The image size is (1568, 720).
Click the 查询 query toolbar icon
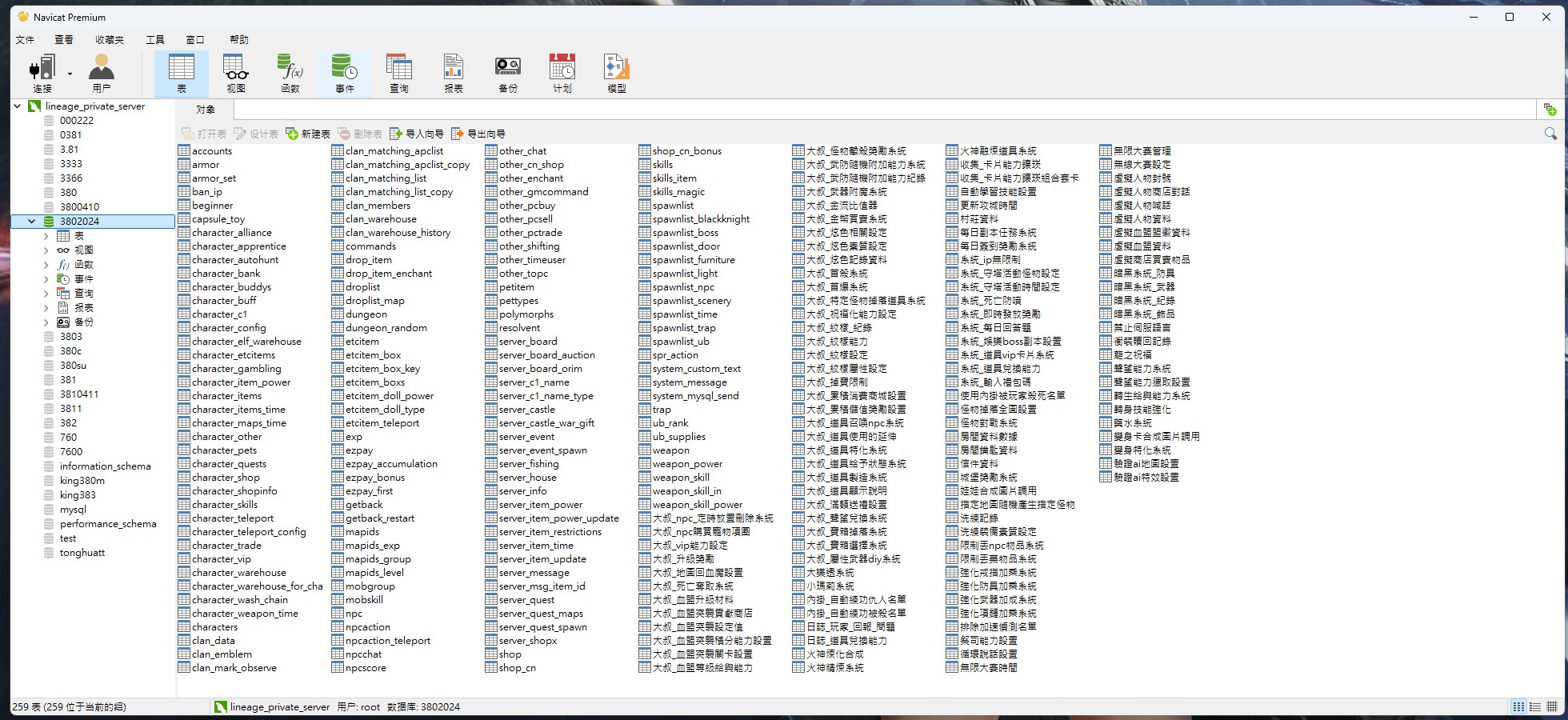398,73
